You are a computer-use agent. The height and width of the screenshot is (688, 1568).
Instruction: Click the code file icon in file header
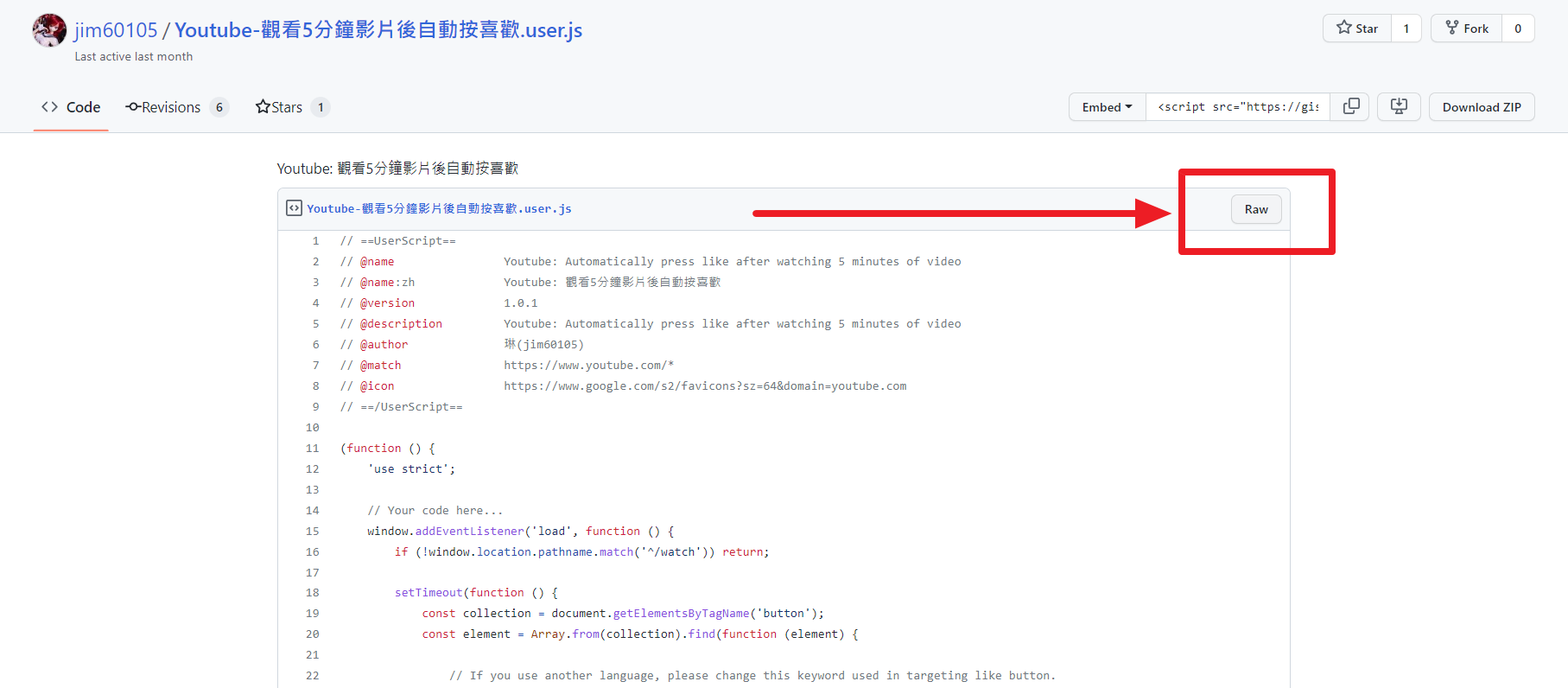(x=294, y=208)
